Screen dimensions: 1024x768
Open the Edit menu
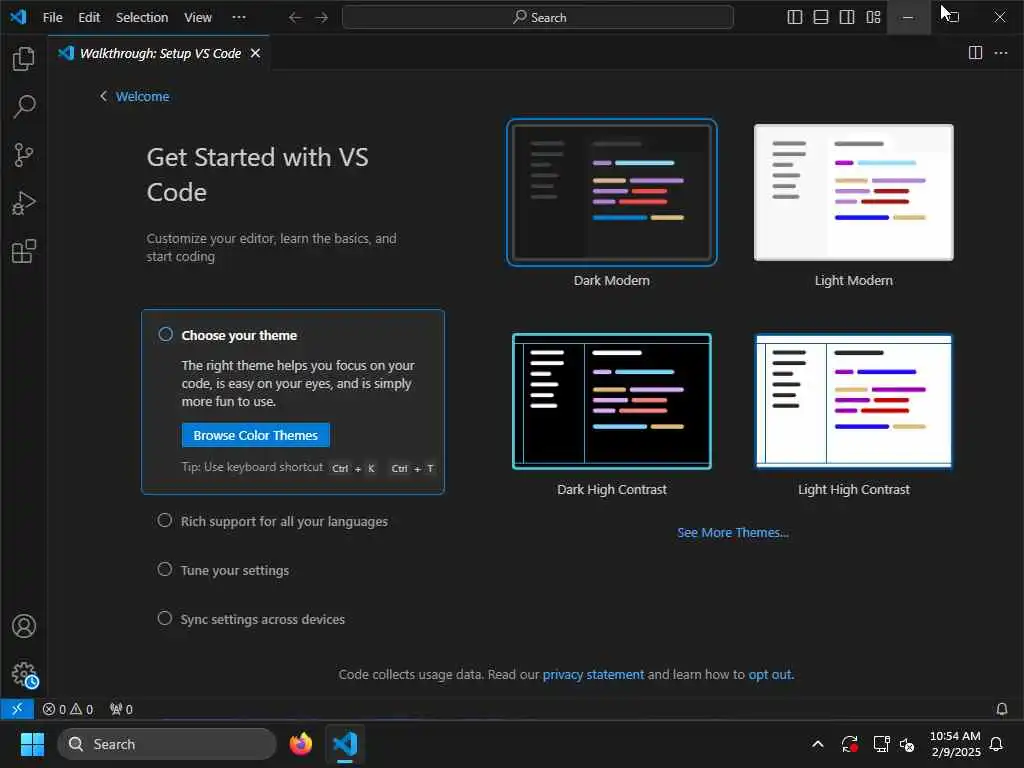(89, 18)
